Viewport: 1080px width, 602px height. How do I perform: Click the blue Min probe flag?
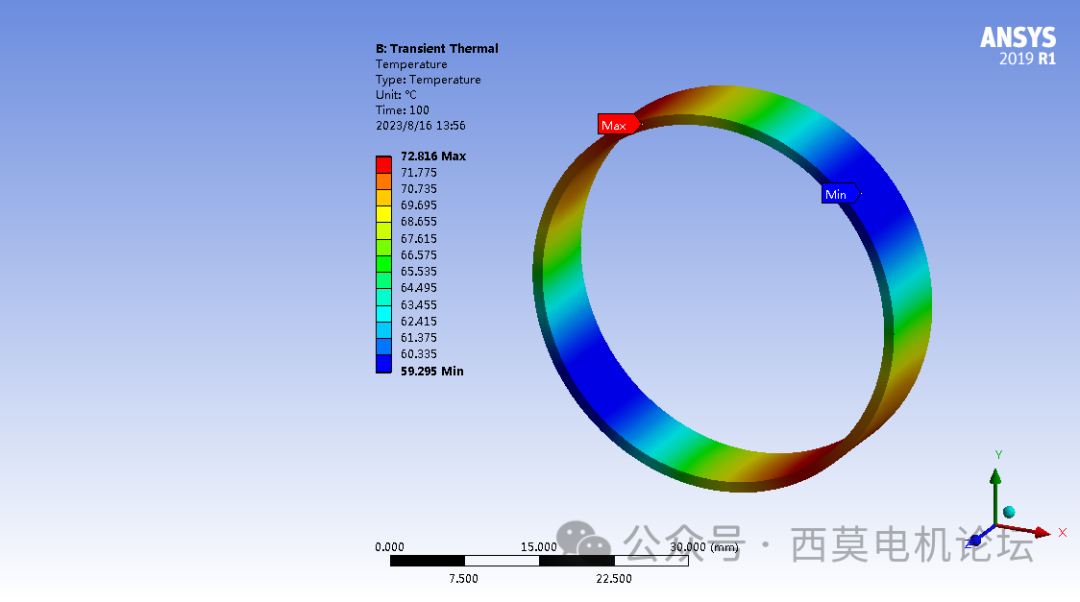pyautogui.click(x=839, y=193)
